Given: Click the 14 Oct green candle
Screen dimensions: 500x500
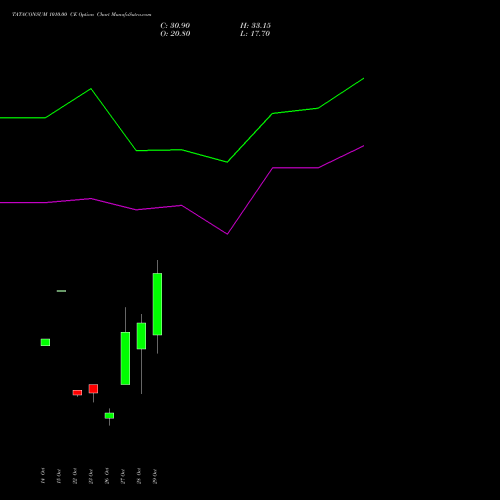Looking at the screenshot, I should point(45,342).
